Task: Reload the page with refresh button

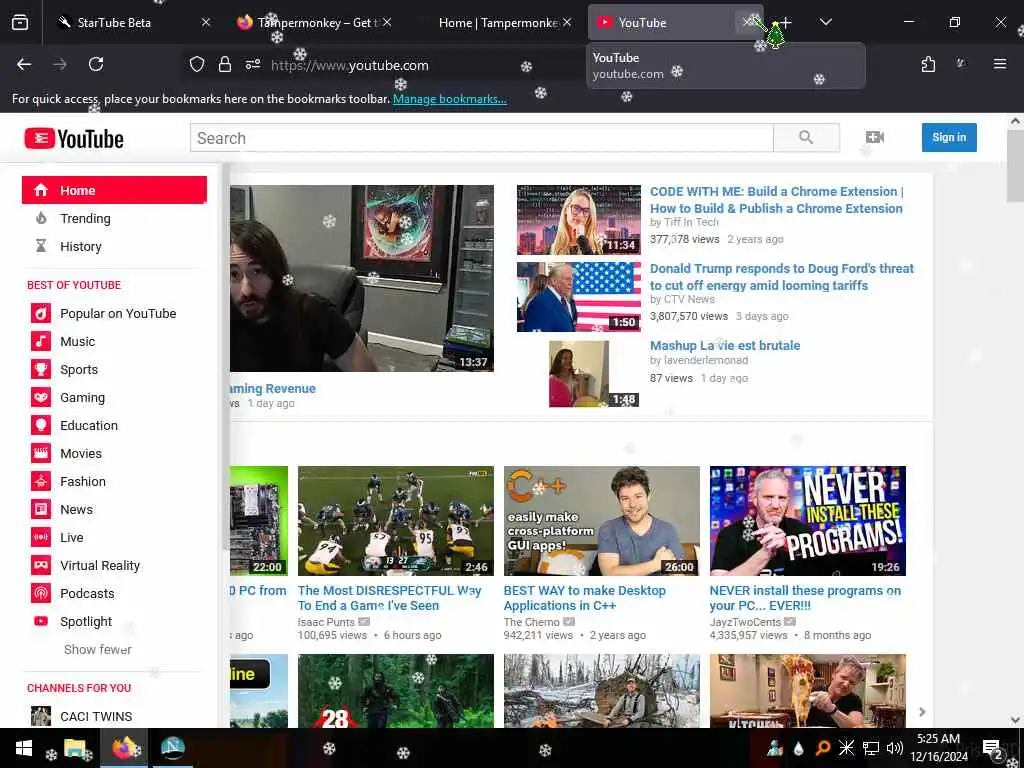Action: [x=96, y=64]
